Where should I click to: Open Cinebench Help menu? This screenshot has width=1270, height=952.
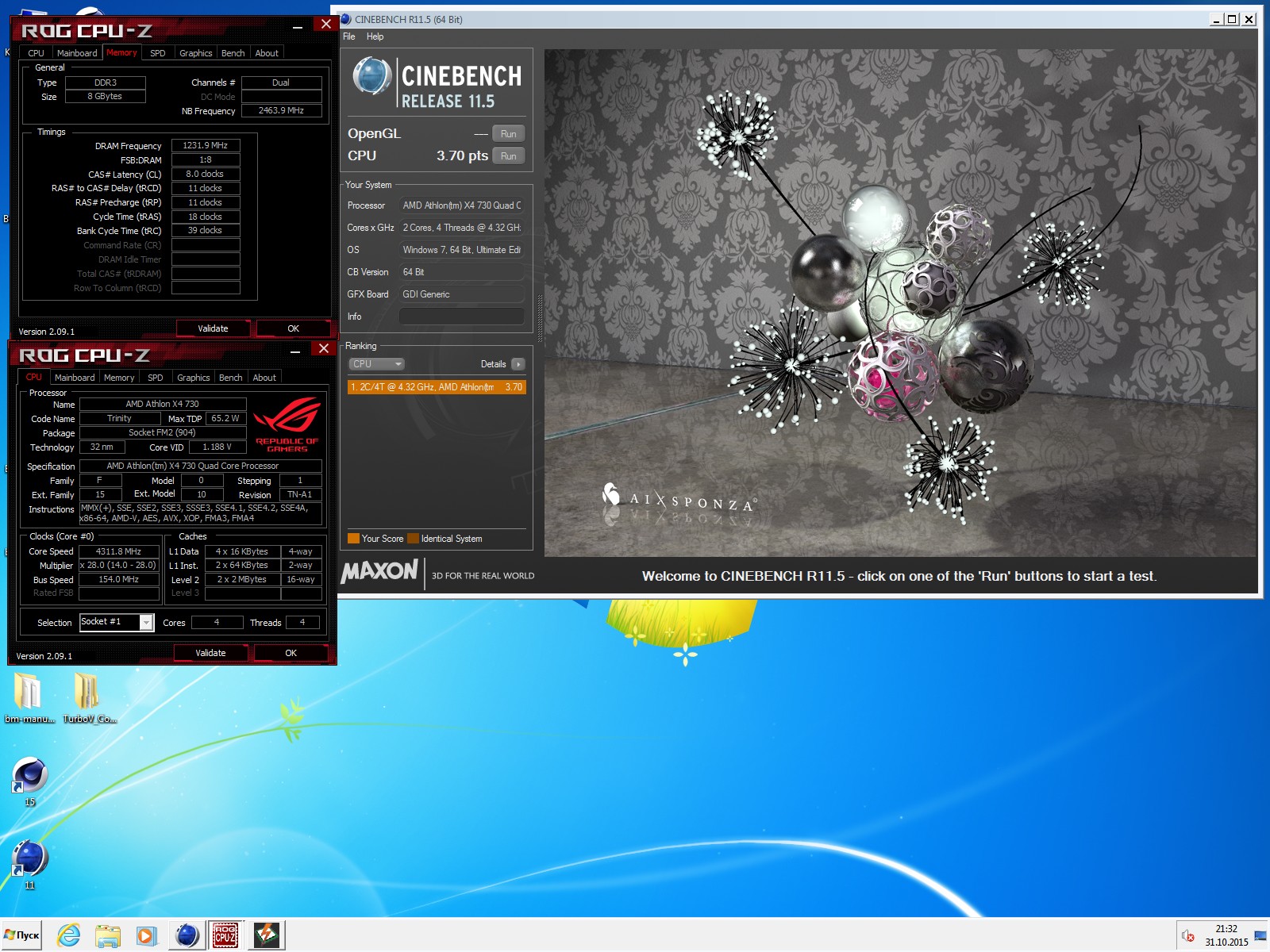pyautogui.click(x=375, y=36)
